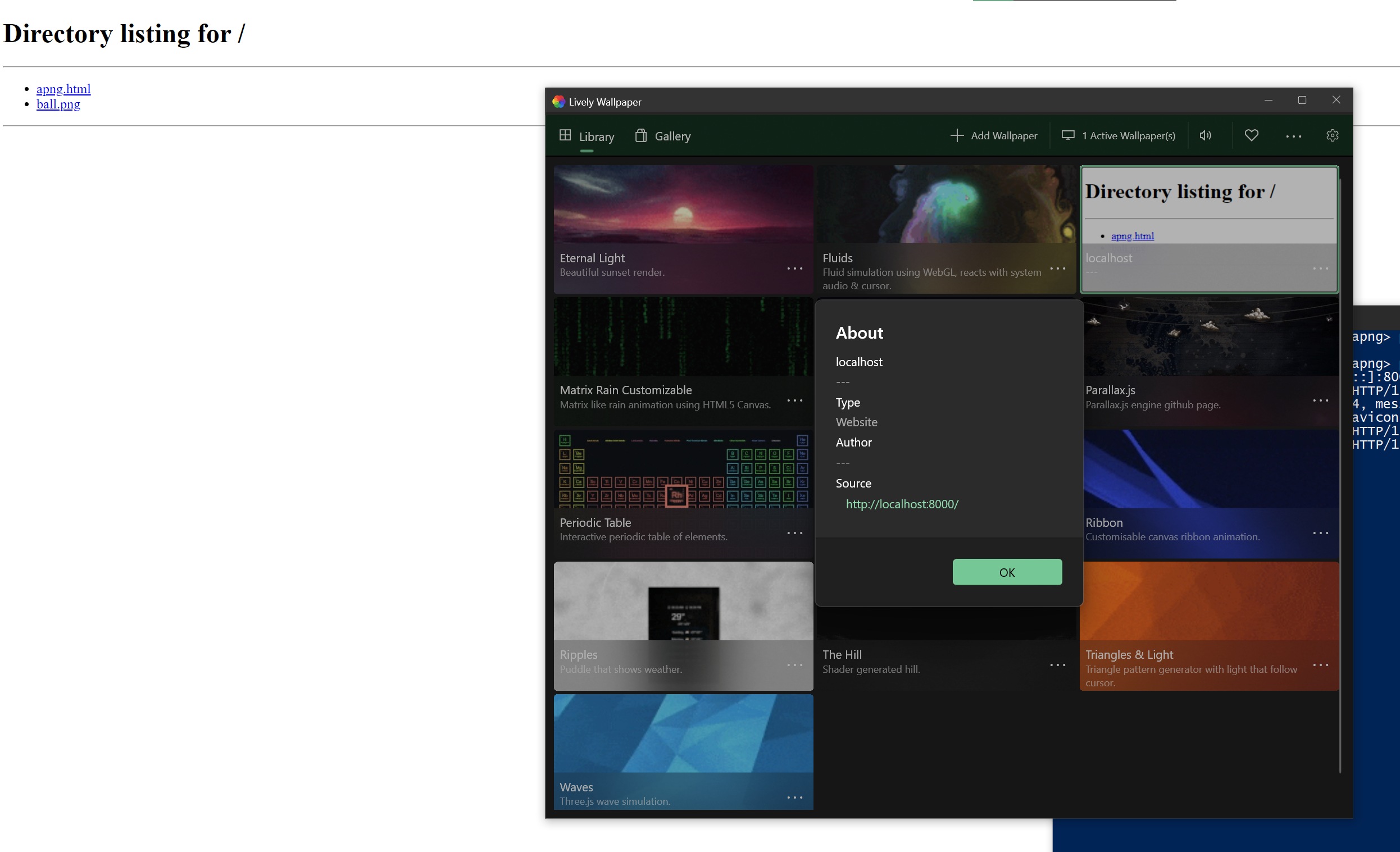Open options menu for Eternal Light
This screenshot has width=1400, height=852.
click(795, 268)
